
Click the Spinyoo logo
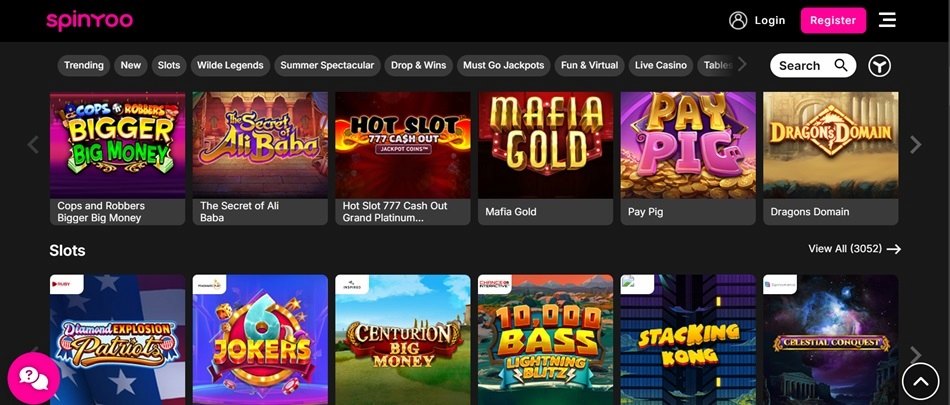pos(90,21)
